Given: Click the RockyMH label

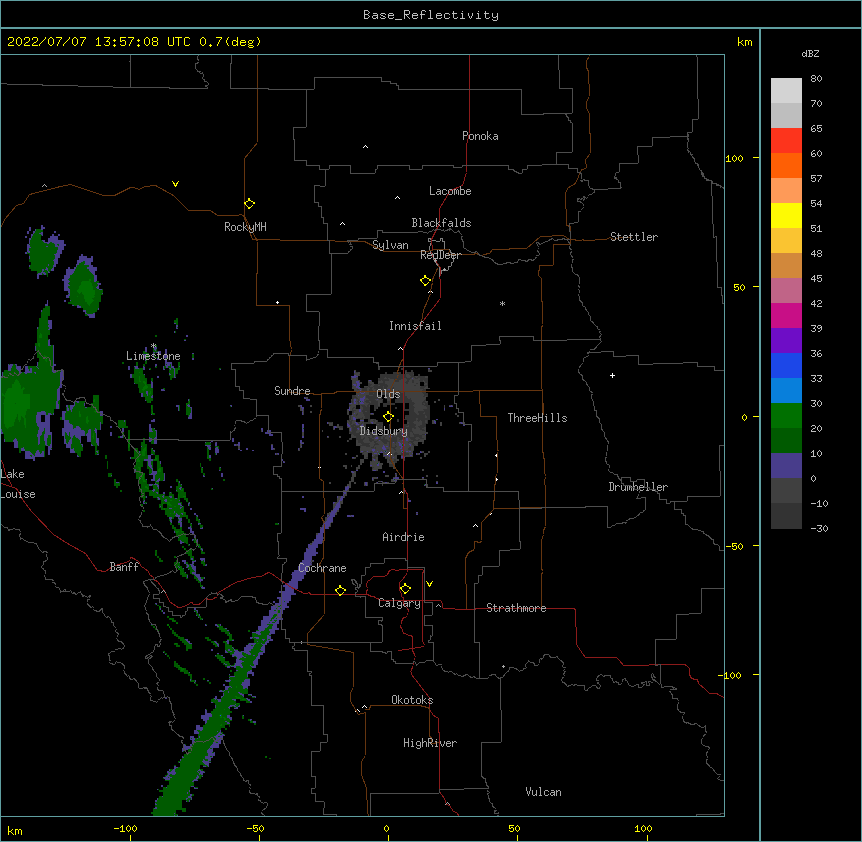Looking at the screenshot, I should pos(245,226).
